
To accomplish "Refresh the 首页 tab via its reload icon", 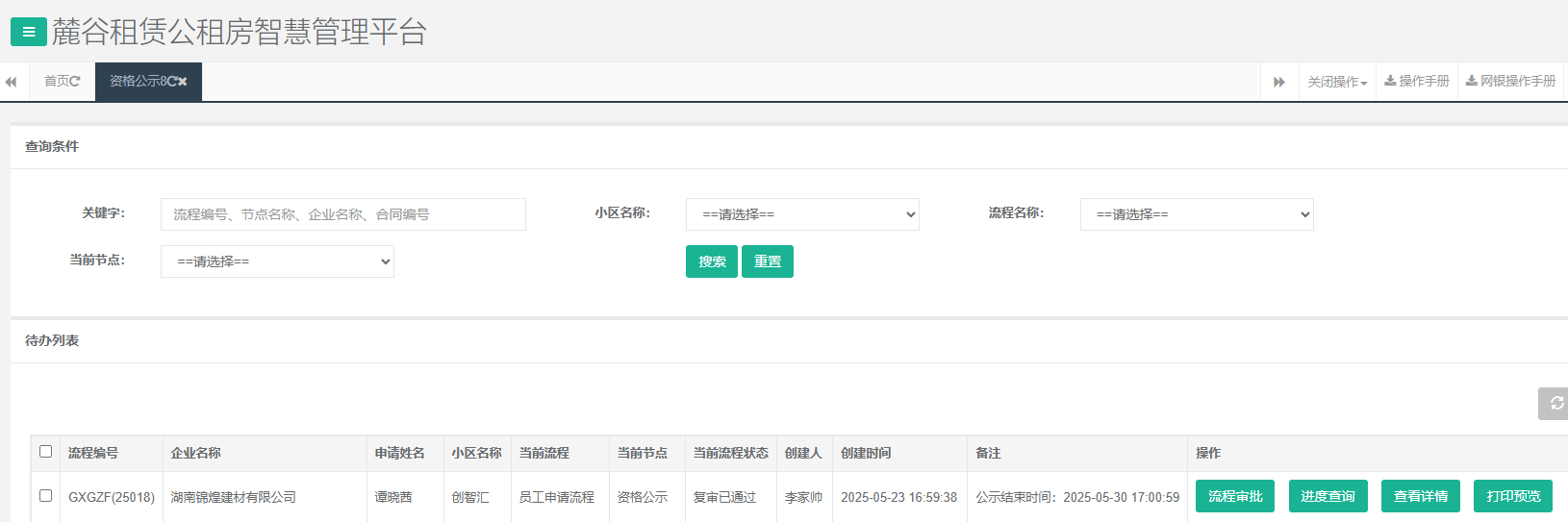I will (x=75, y=82).
